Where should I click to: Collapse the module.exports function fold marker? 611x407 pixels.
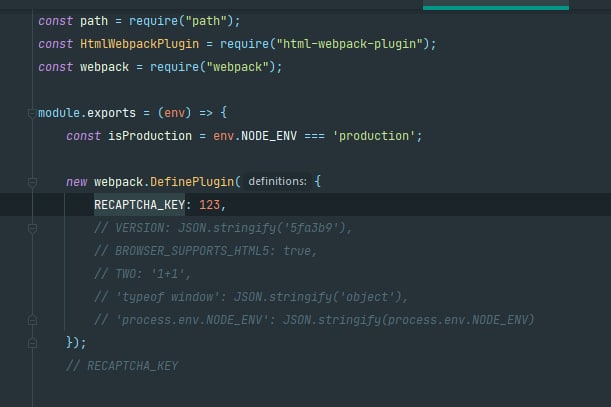(x=32, y=113)
